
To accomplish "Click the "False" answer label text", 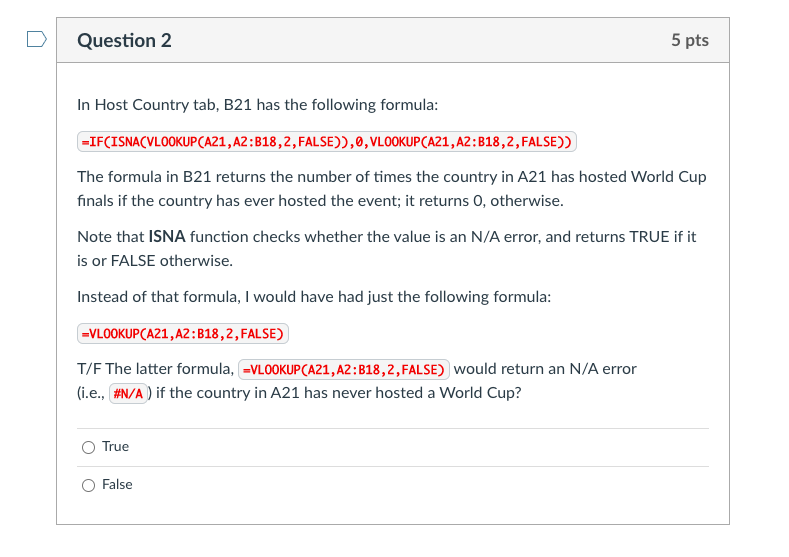I will [x=117, y=484].
